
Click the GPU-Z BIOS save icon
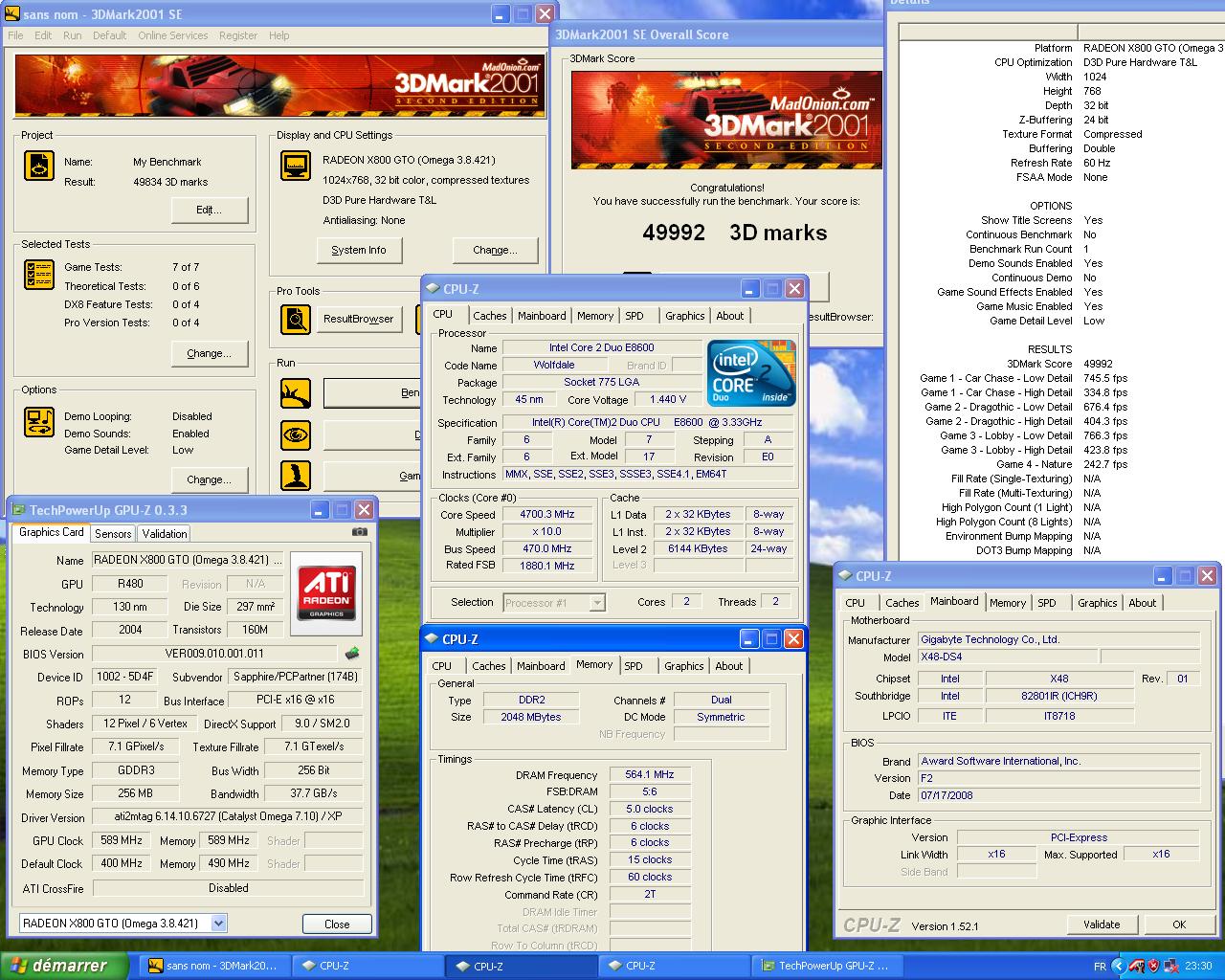pyautogui.click(x=352, y=654)
